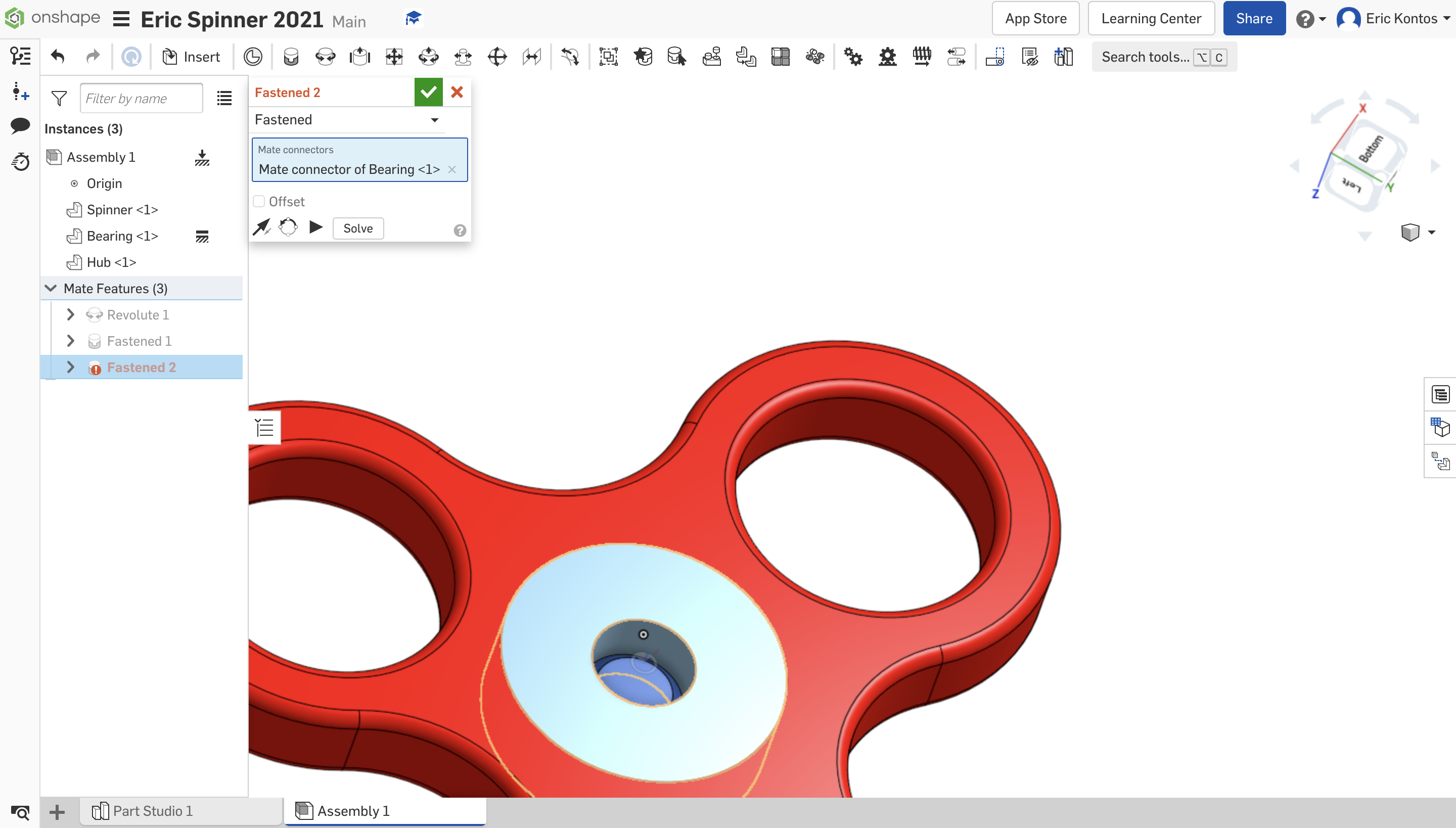Click the confirm green checkmark button
The image size is (1456, 828).
(x=429, y=92)
